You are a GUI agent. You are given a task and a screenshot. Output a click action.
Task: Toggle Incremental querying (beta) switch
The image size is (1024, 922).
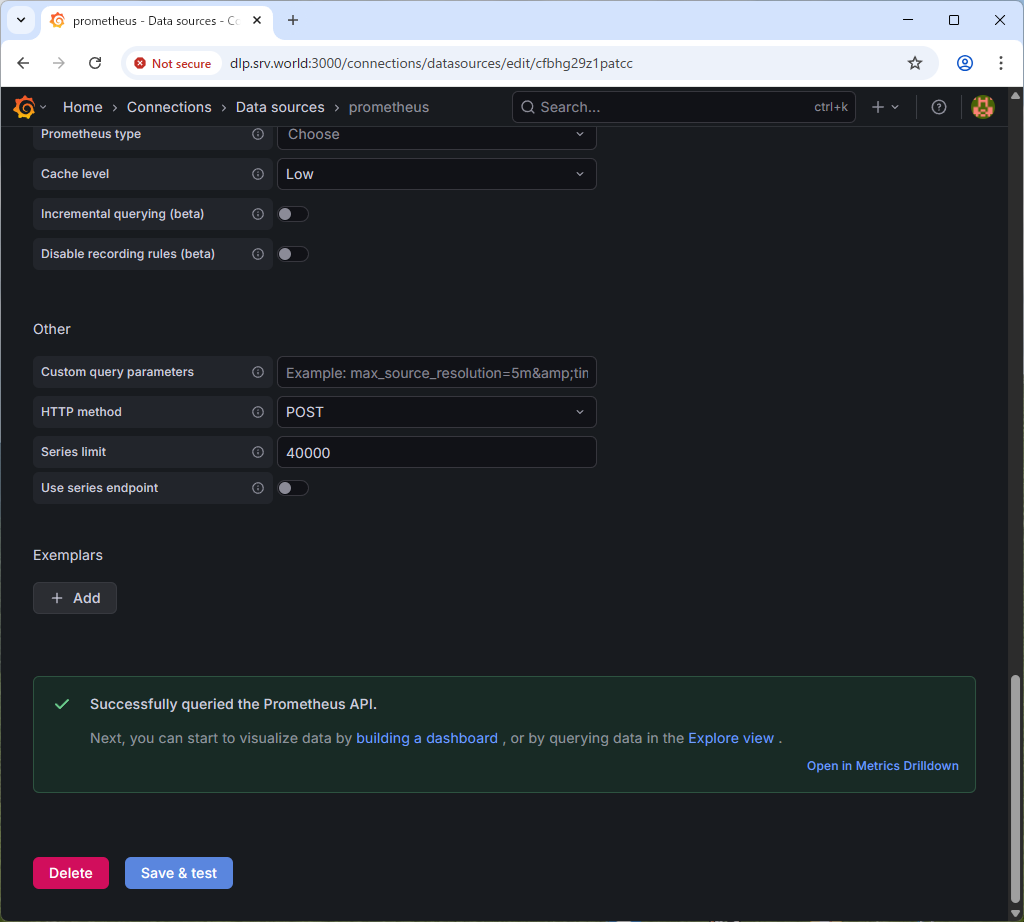coord(293,214)
